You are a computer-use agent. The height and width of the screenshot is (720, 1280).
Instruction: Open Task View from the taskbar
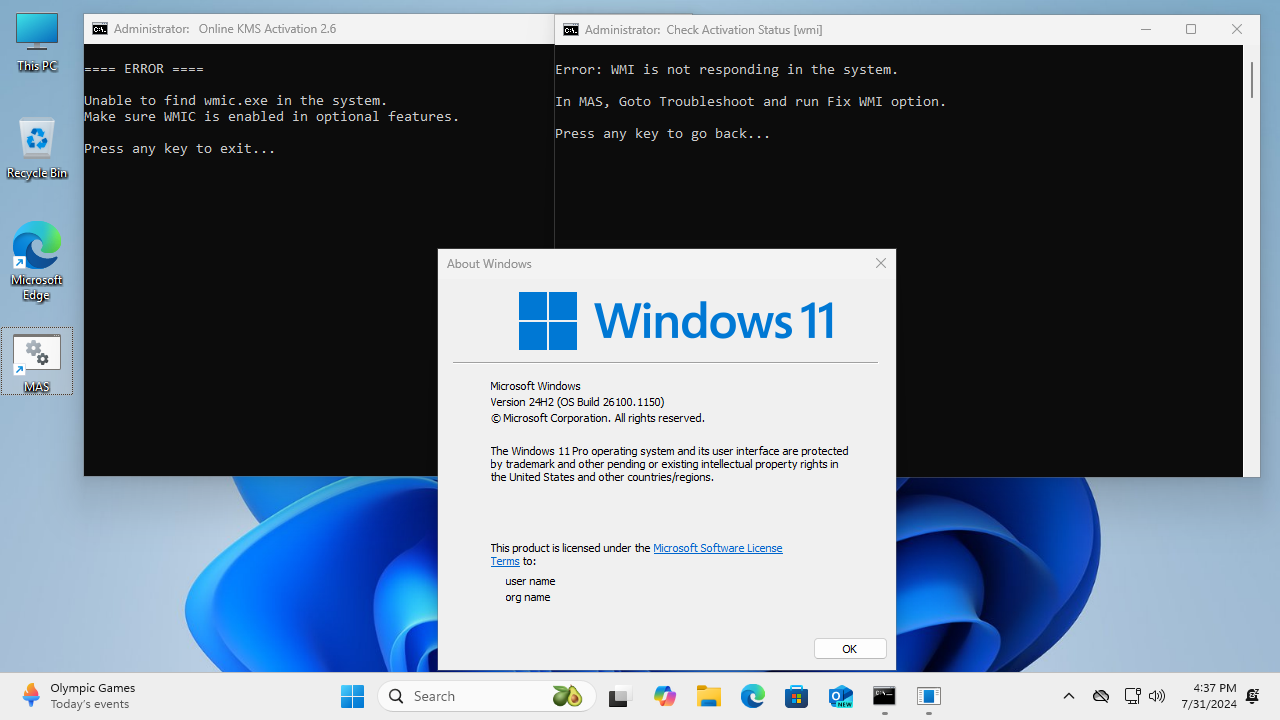click(620, 696)
